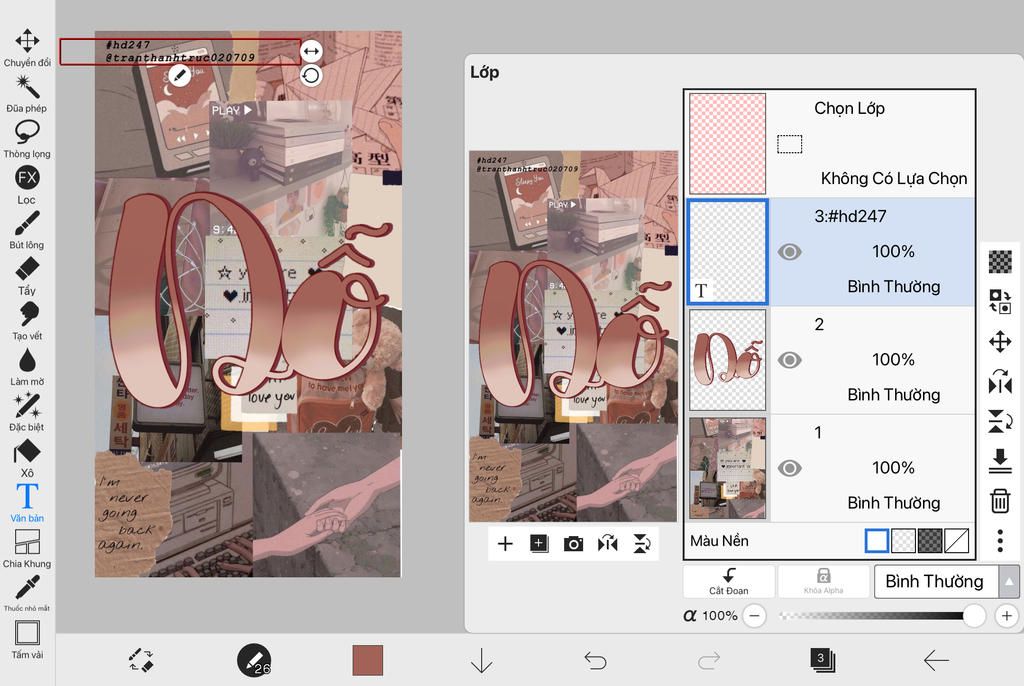Toggle the Khóa Alpha lock button
This screenshot has height=686, width=1024.
tap(824, 581)
